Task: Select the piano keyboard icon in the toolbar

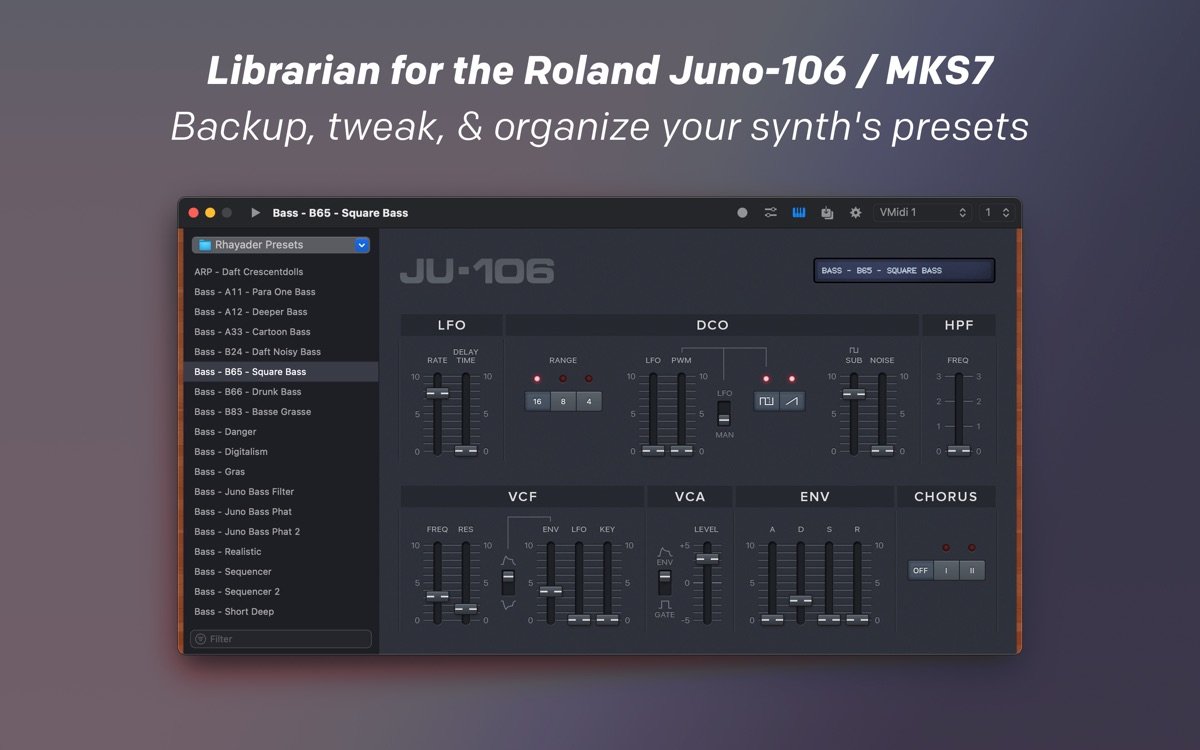Action: point(798,212)
